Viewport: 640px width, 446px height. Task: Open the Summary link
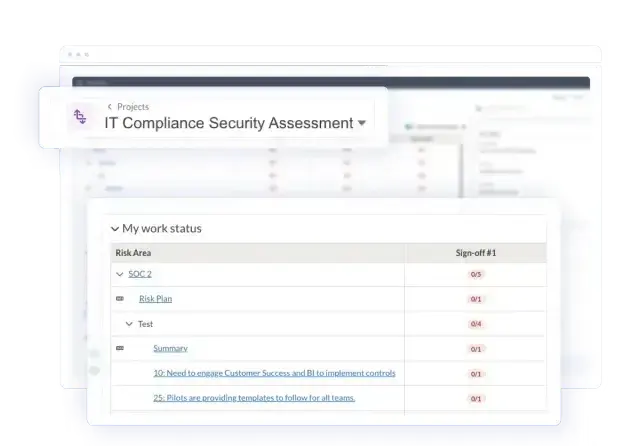(x=170, y=349)
